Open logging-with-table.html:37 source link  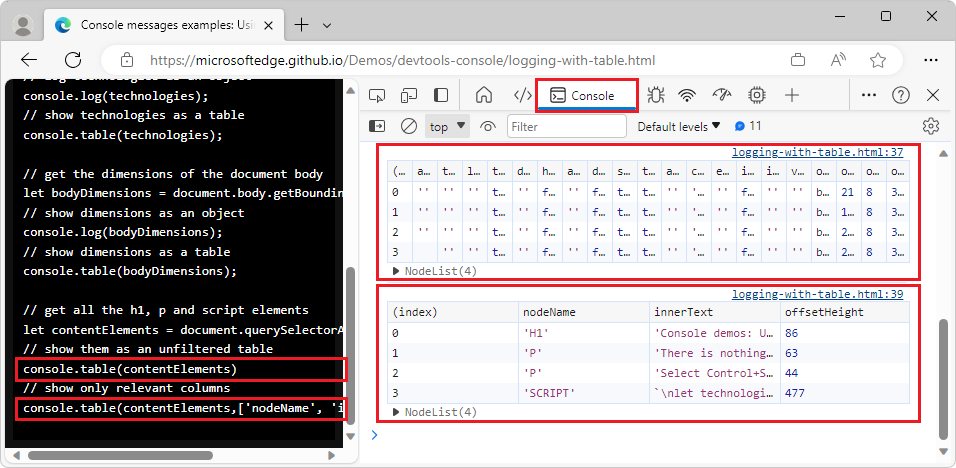[x=818, y=152]
